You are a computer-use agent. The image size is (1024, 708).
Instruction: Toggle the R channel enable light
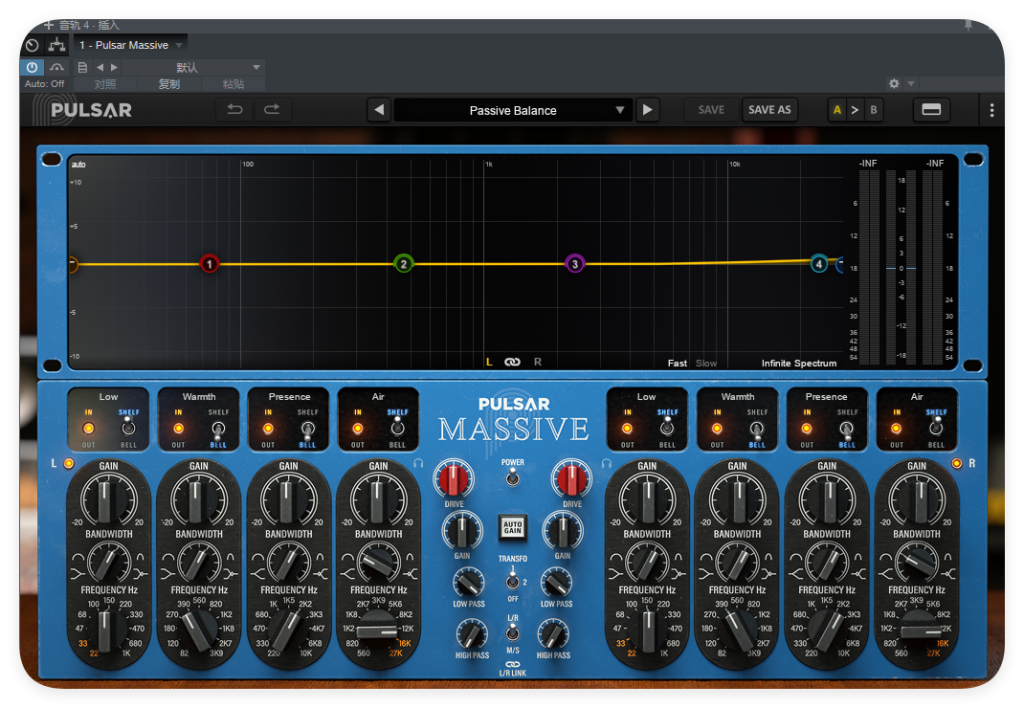coord(957,463)
